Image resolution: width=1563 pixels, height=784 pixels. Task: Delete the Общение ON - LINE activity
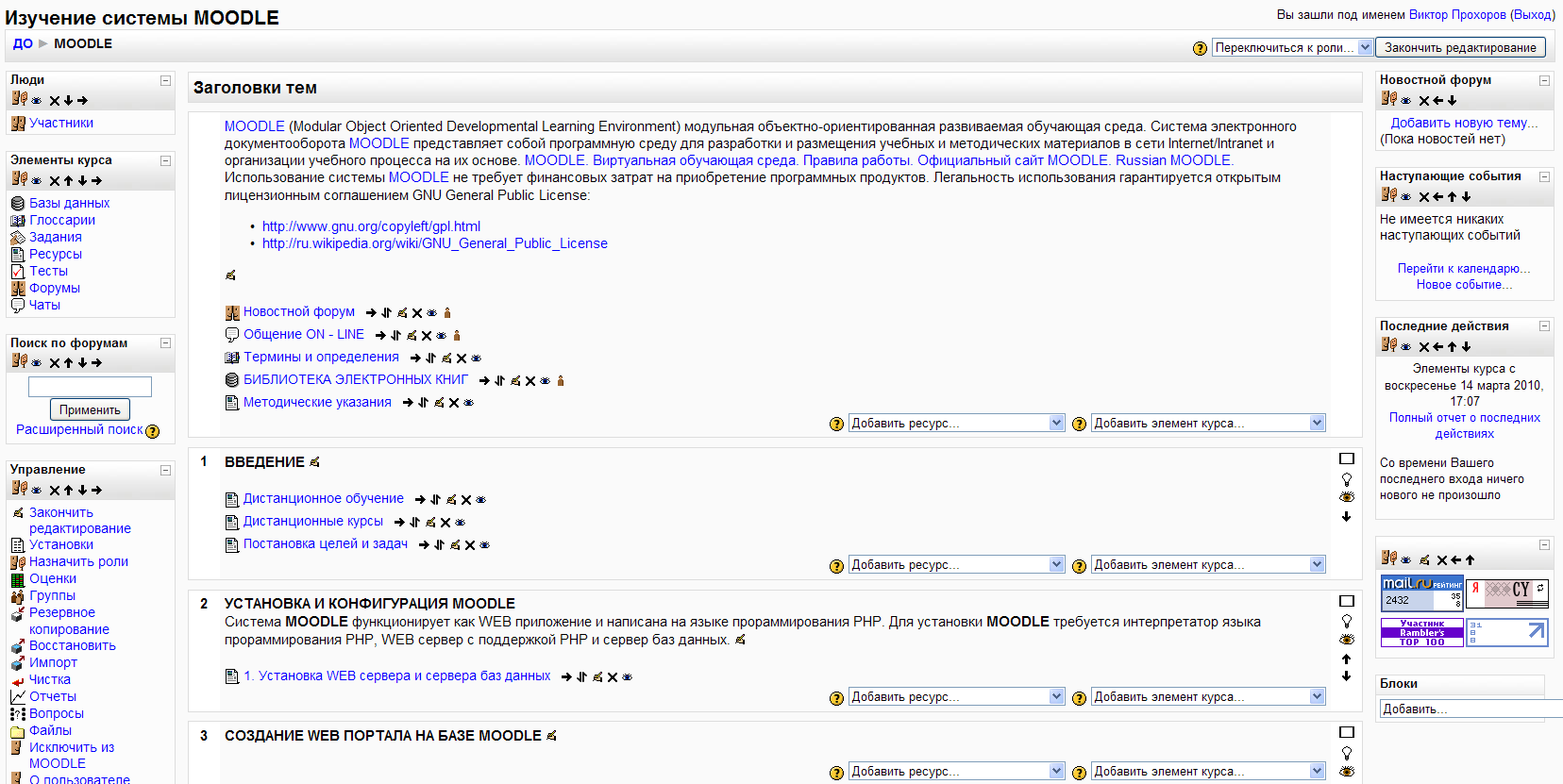427,335
